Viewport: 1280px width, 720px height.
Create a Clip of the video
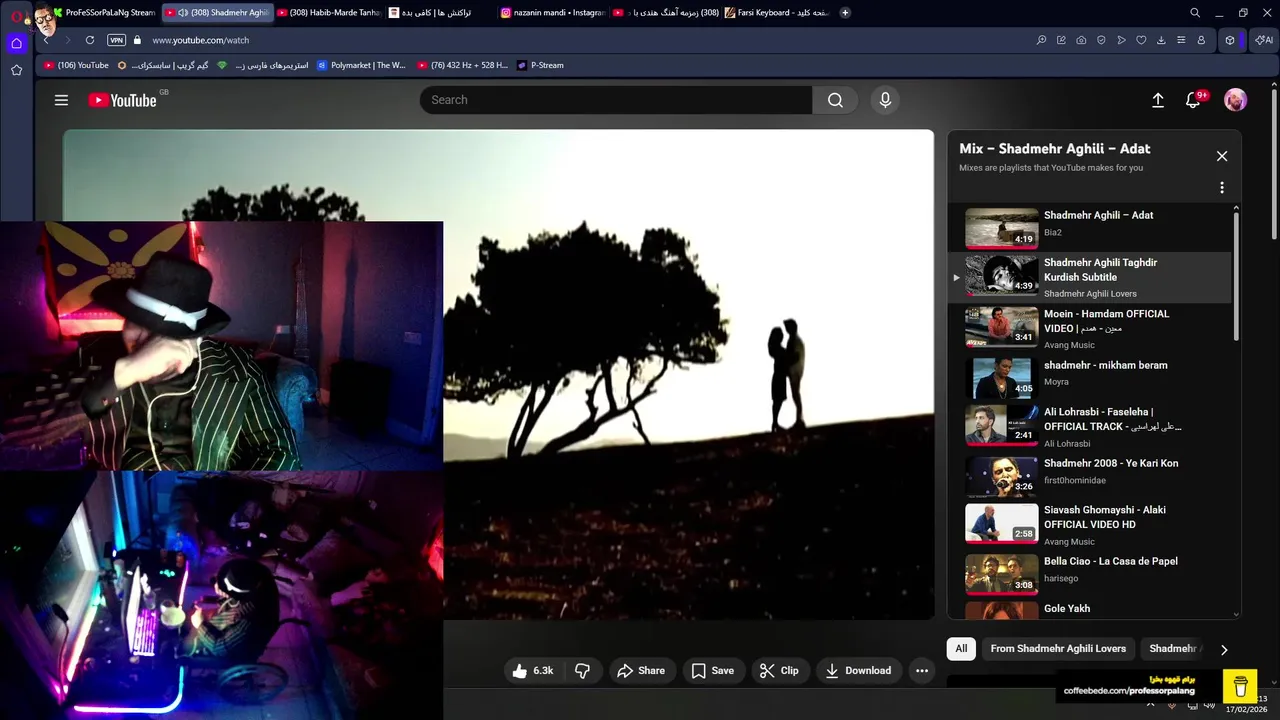779,671
